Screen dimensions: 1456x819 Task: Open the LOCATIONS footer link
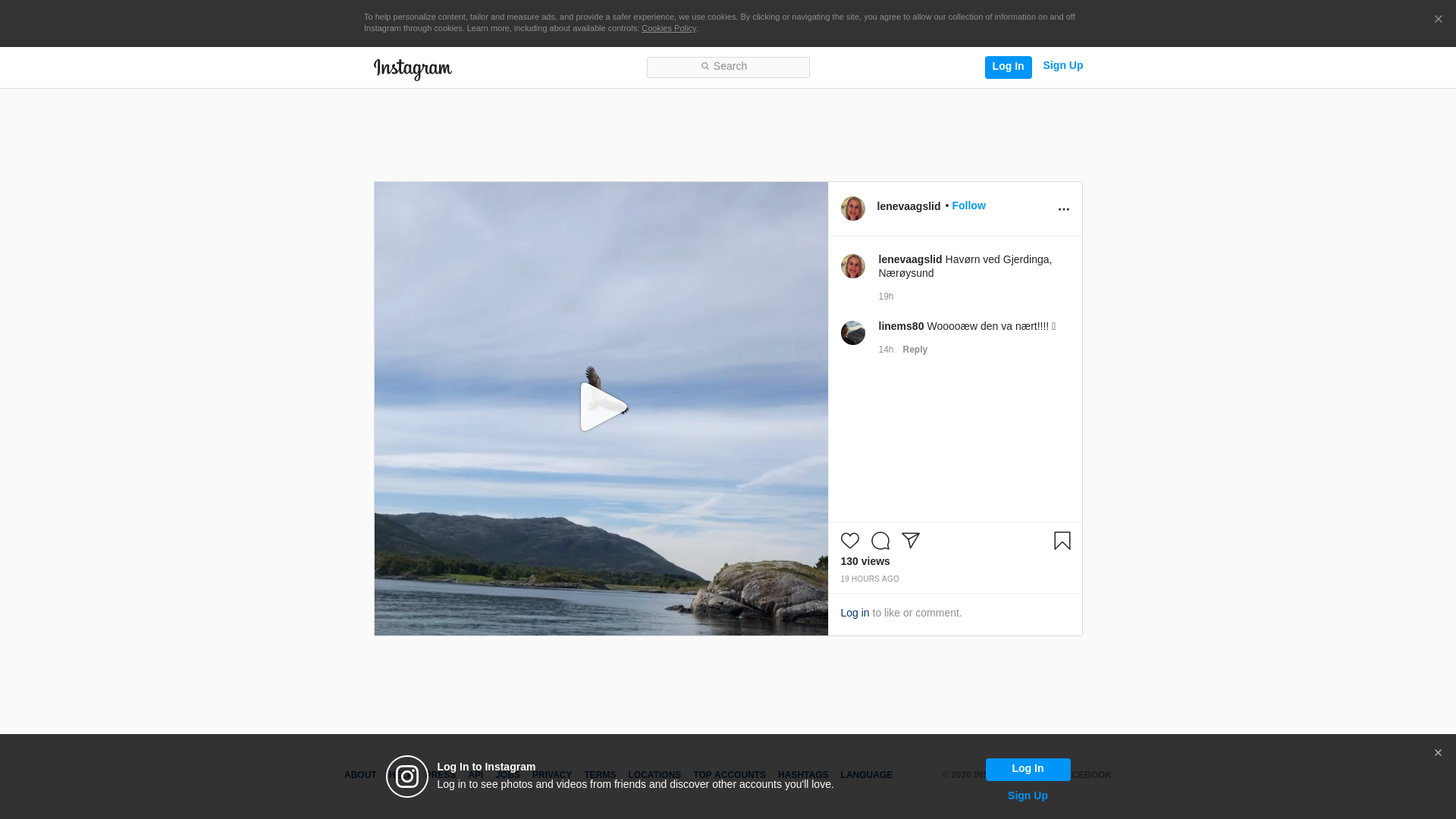coord(654,775)
